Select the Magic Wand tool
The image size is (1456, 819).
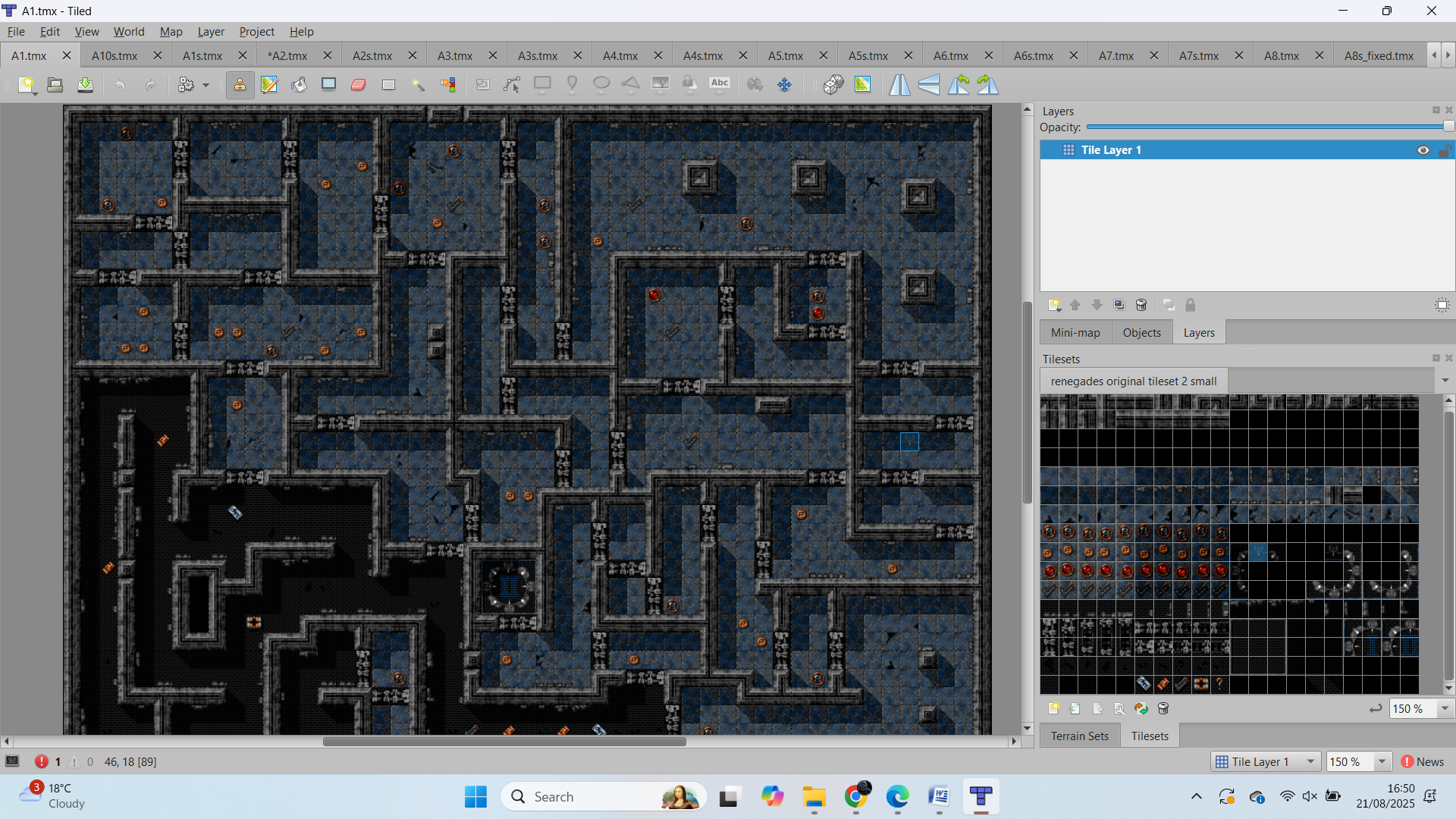pos(419,85)
